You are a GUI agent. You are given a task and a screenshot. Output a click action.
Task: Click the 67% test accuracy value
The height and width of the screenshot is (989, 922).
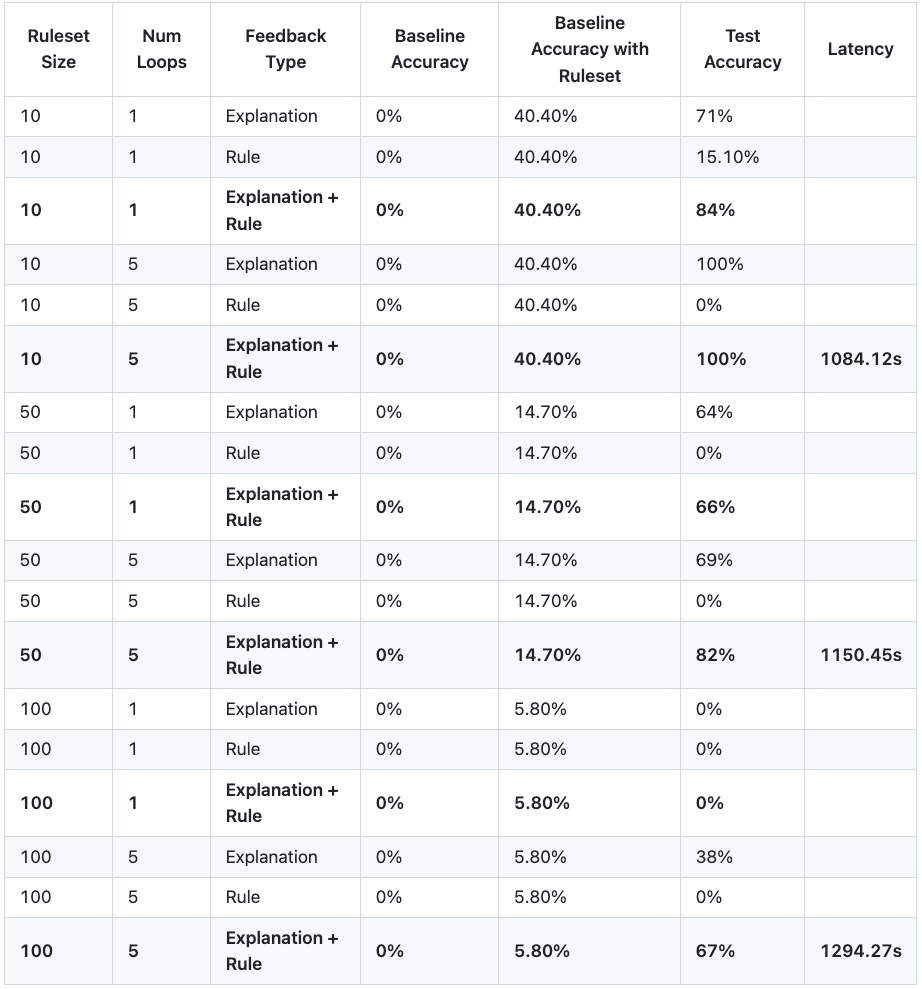click(x=715, y=951)
